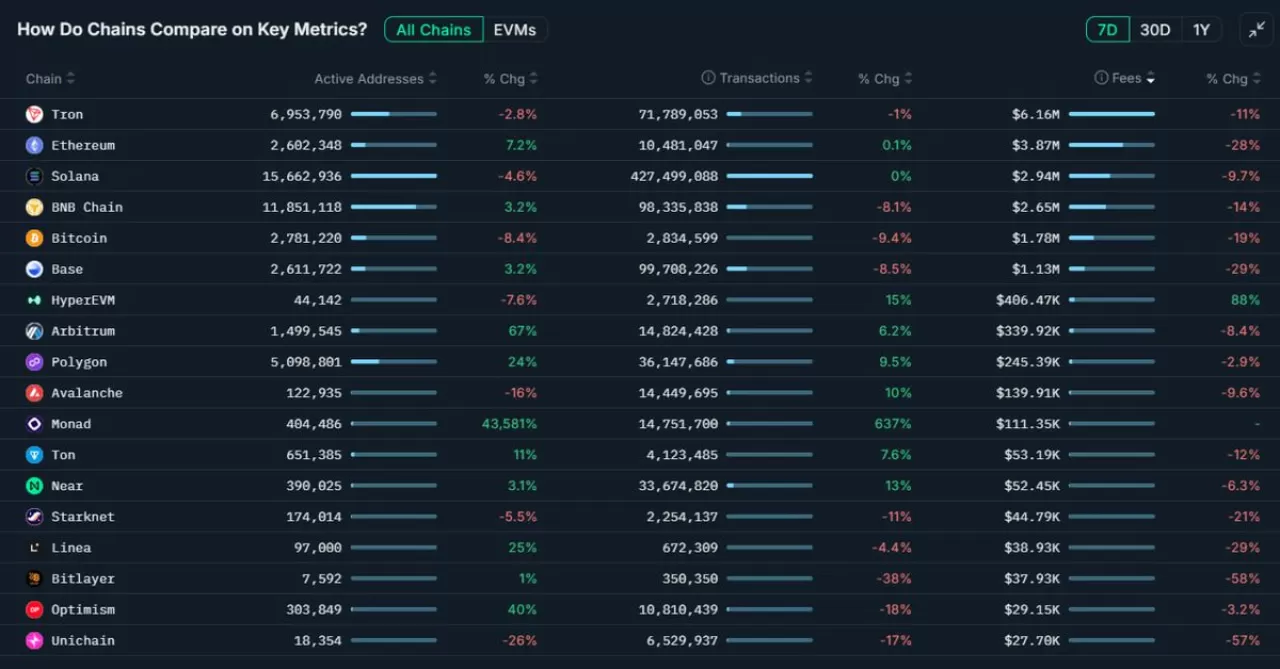
Task: Toggle the All Chains view
Action: click(x=433, y=29)
